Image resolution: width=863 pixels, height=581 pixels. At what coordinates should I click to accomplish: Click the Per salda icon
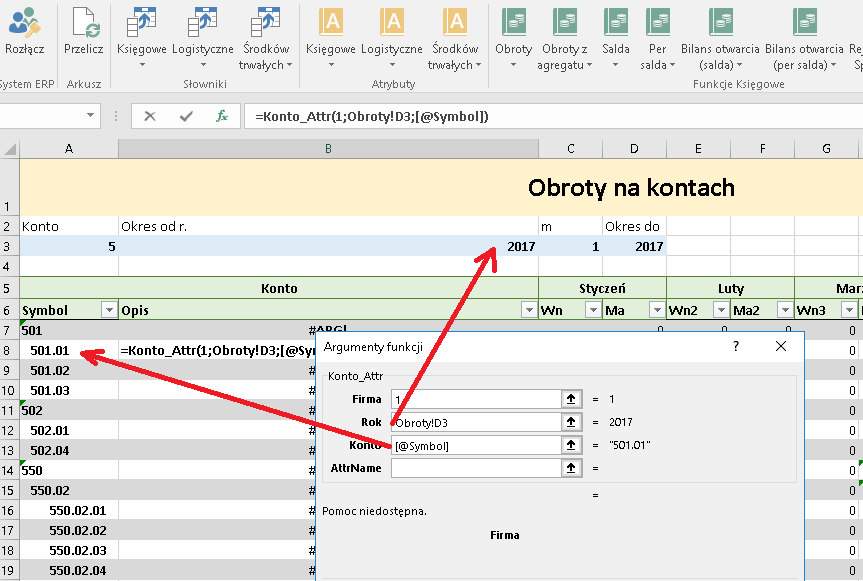point(658,22)
